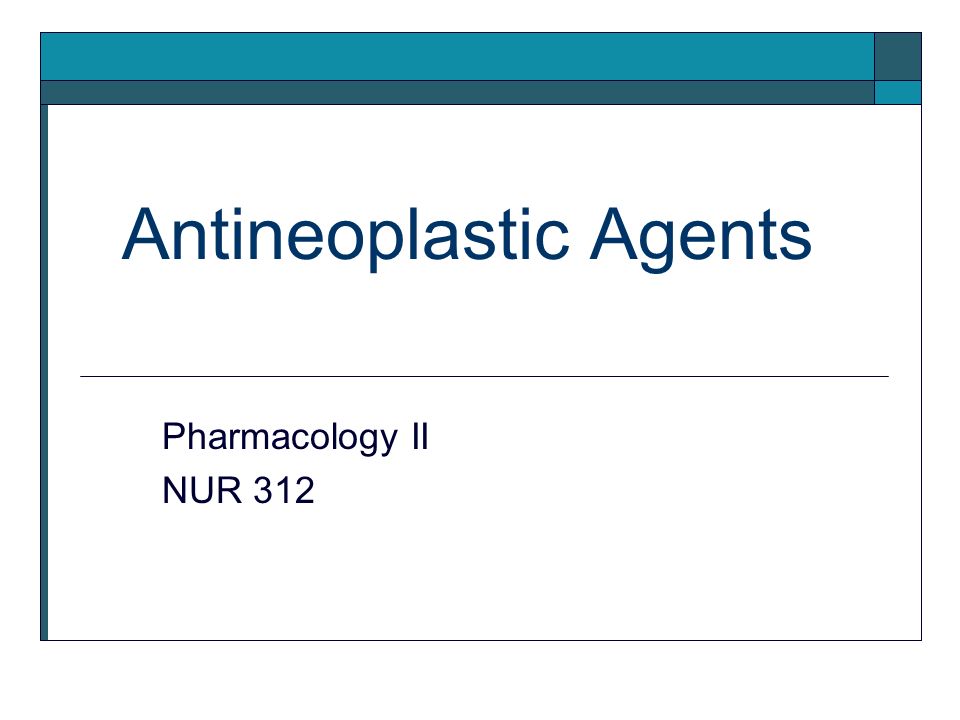The image size is (960, 720).
Task: Click the dark slate band below the teal header
Action: point(457,92)
